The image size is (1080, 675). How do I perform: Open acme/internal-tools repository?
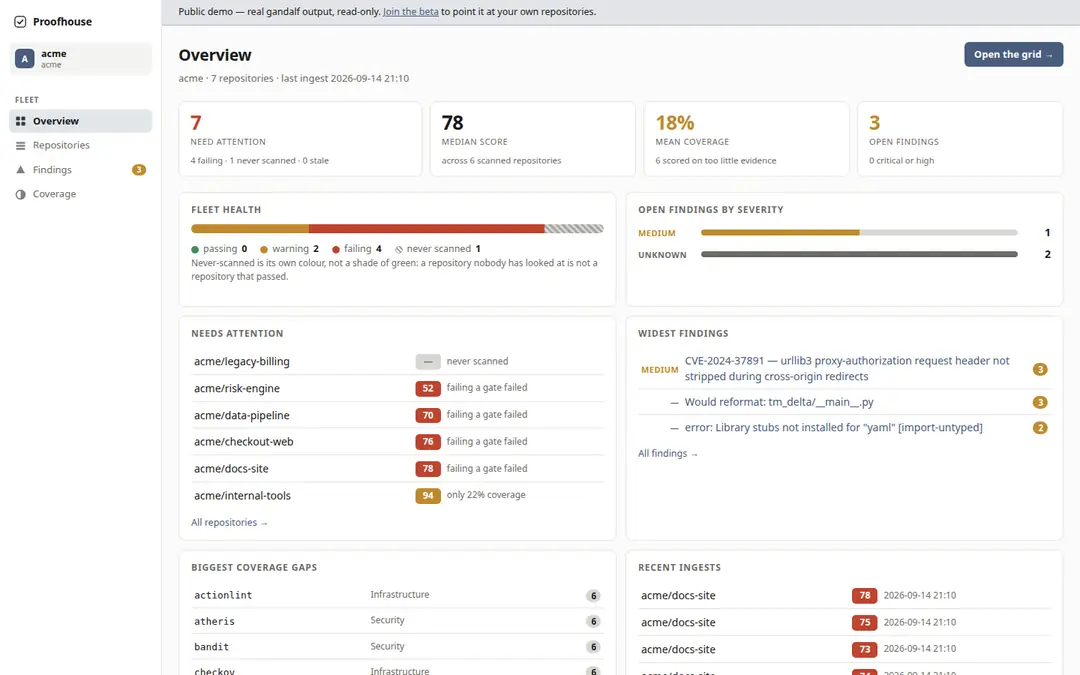(x=242, y=495)
